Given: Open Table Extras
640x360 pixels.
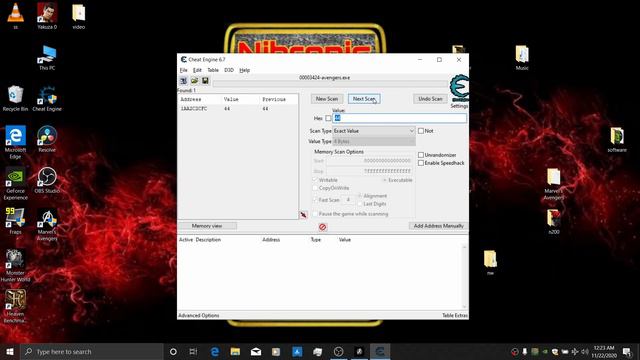Looking at the screenshot, I should click(x=455, y=316).
